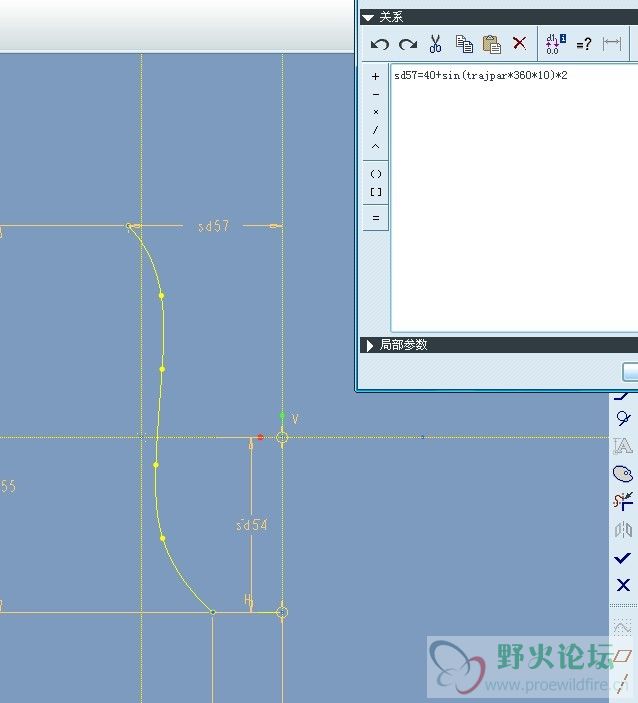This screenshot has width=638, height=703.
Task: Accept sketch with the blue checkmark
Action: (x=622, y=558)
